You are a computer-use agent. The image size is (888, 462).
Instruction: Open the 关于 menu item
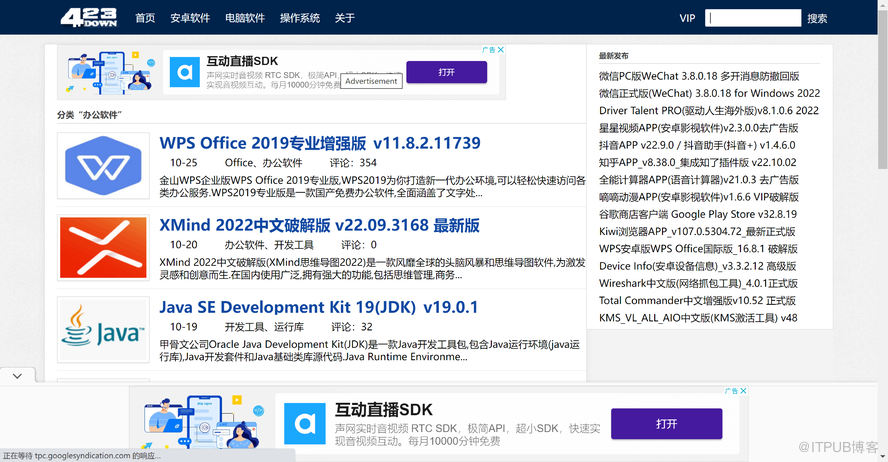(x=344, y=18)
